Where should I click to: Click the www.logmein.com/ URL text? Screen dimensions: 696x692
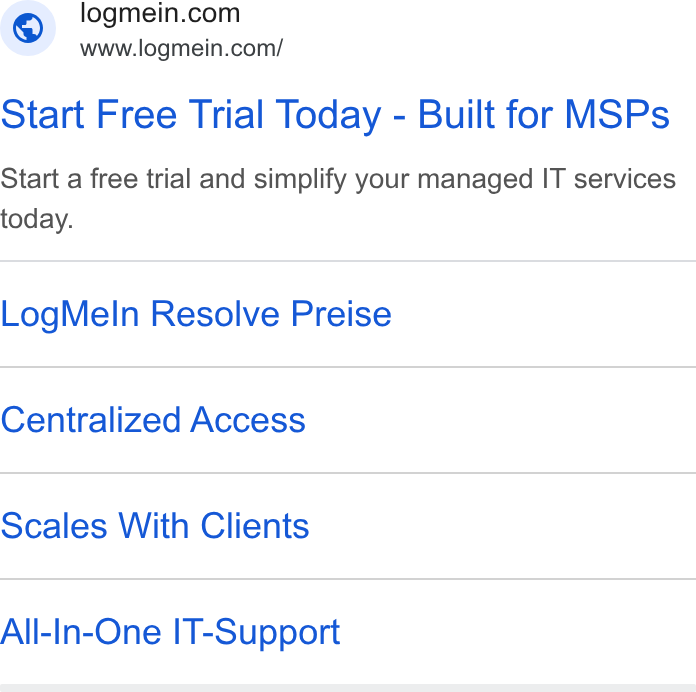coord(181,48)
